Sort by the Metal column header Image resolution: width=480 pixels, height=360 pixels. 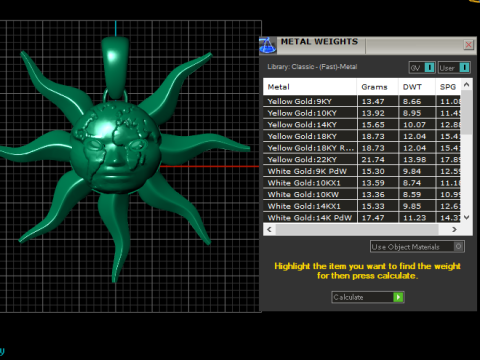310,87
